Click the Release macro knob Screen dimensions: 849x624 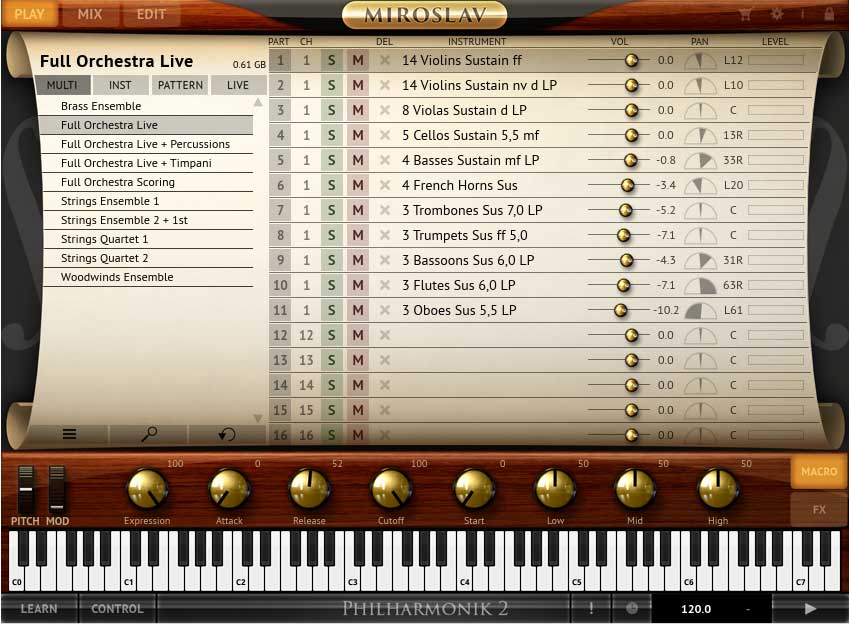pyautogui.click(x=309, y=489)
